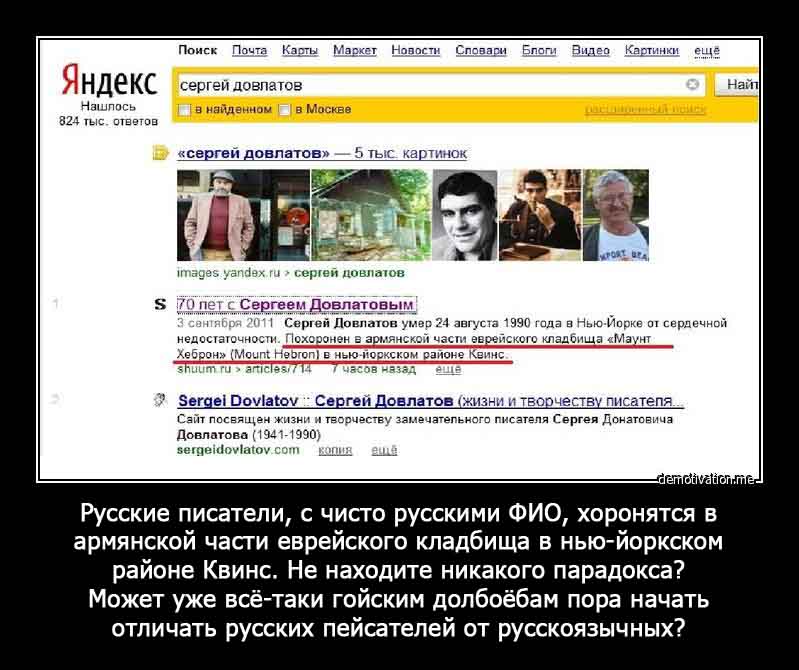
Task: Open thumbnail of man in pink jacket
Action: click(243, 215)
